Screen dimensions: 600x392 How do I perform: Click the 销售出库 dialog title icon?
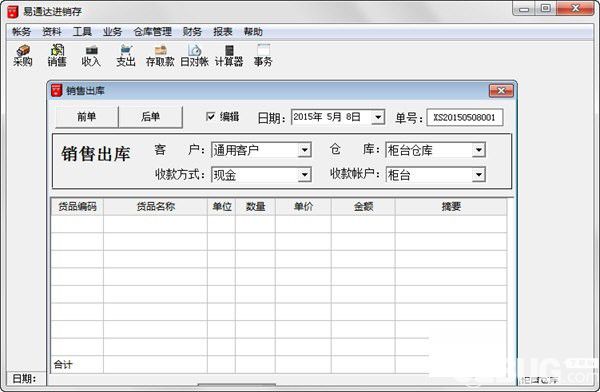[x=57, y=90]
